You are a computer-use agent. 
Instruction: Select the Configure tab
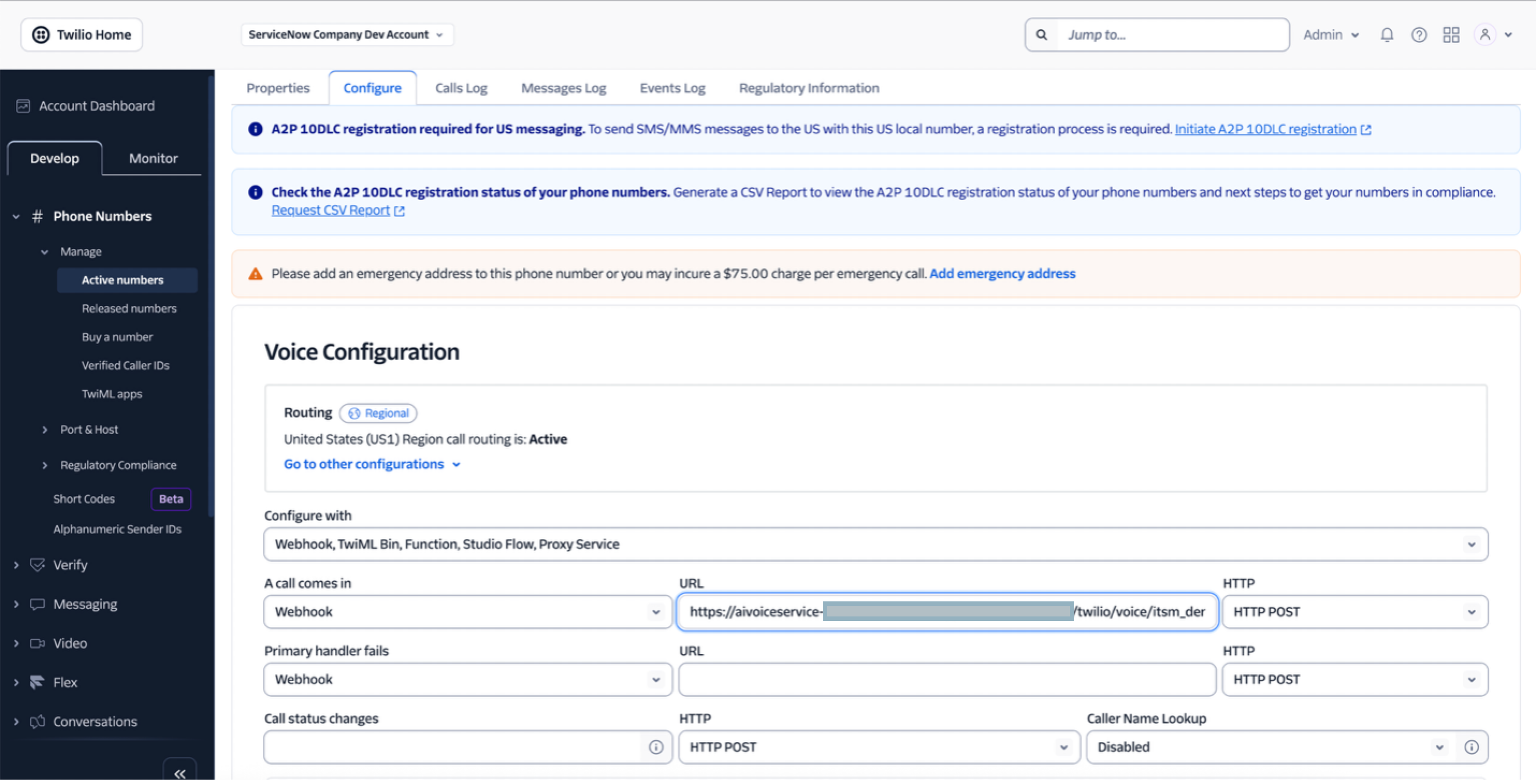(372, 88)
